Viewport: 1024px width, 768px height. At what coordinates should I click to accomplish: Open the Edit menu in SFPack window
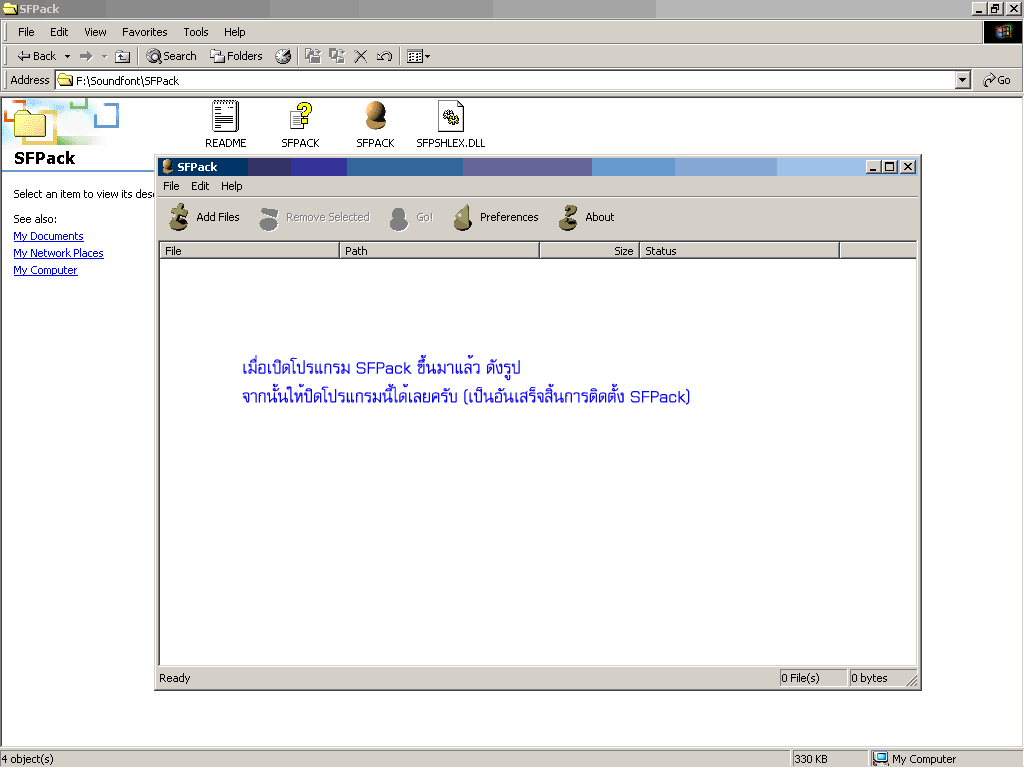click(200, 186)
